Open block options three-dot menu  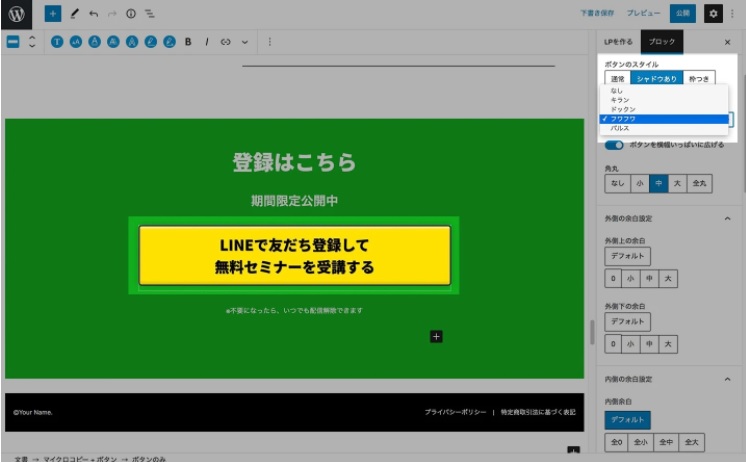(270, 42)
